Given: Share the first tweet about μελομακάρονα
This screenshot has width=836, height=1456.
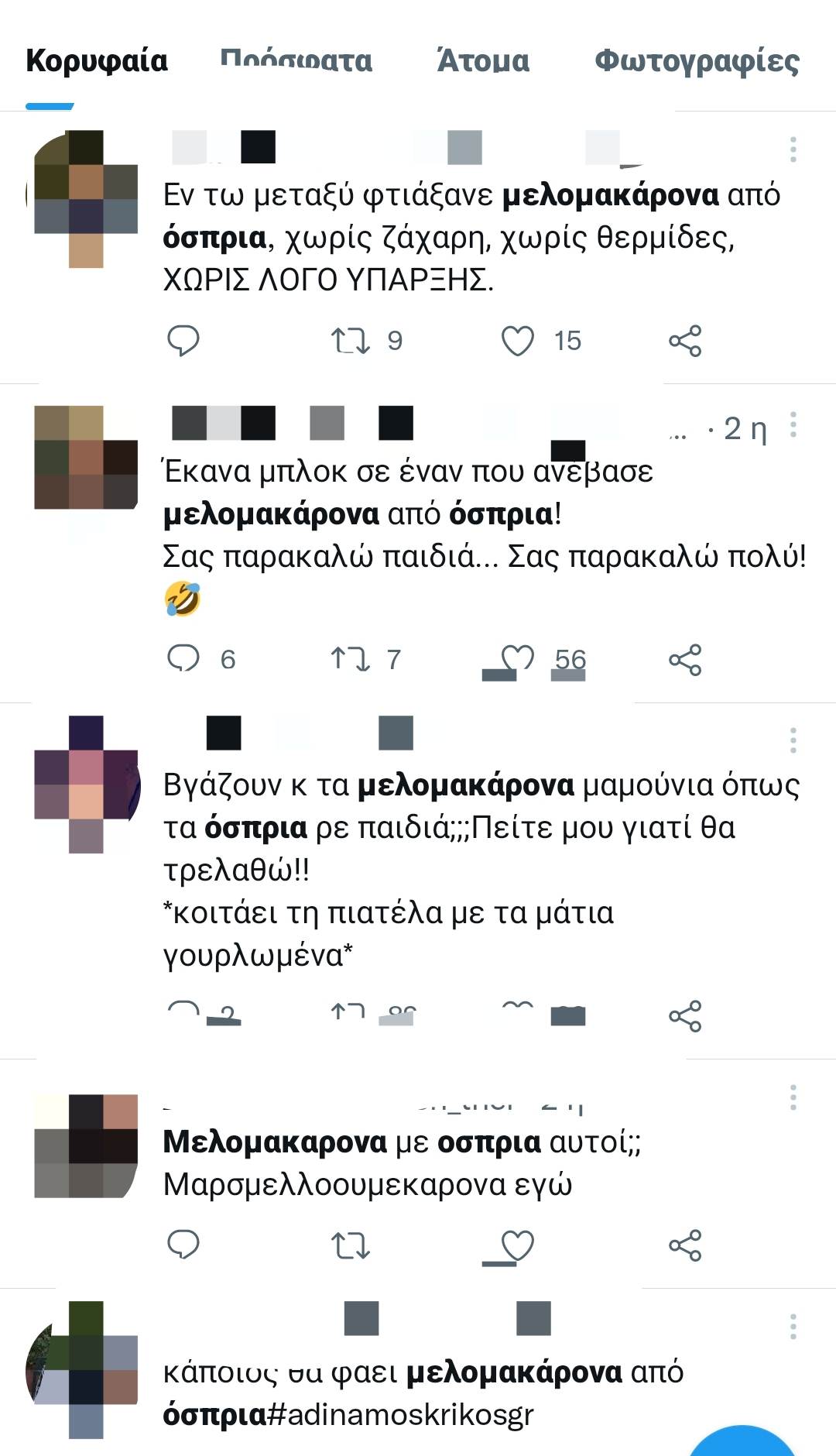Looking at the screenshot, I should pyautogui.click(x=685, y=341).
